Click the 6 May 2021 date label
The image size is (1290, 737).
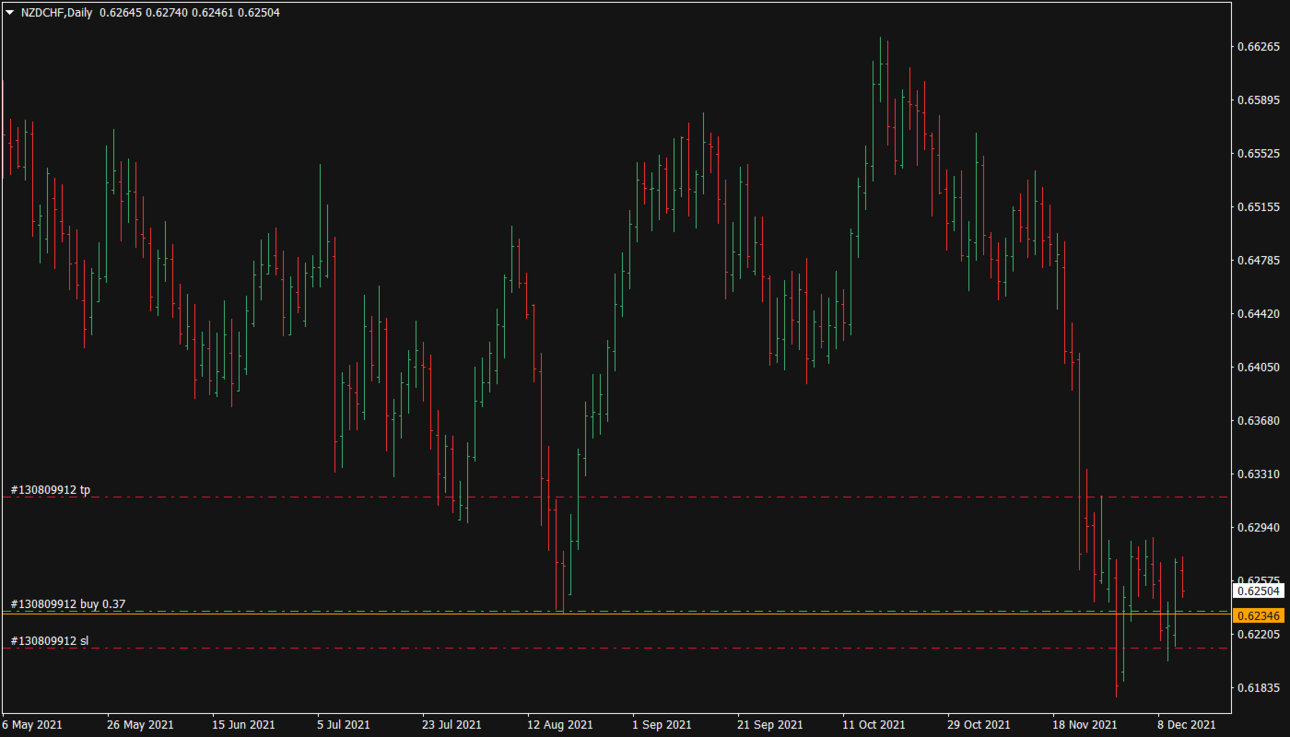[x=33, y=724]
